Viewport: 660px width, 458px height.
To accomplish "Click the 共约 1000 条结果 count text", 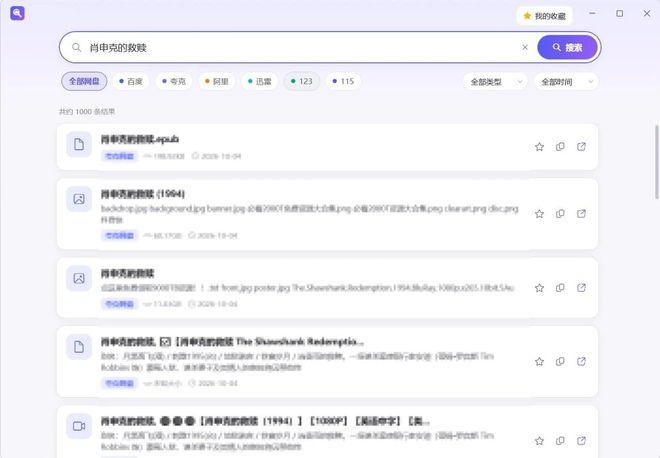I will pyautogui.click(x=87, y=112).
